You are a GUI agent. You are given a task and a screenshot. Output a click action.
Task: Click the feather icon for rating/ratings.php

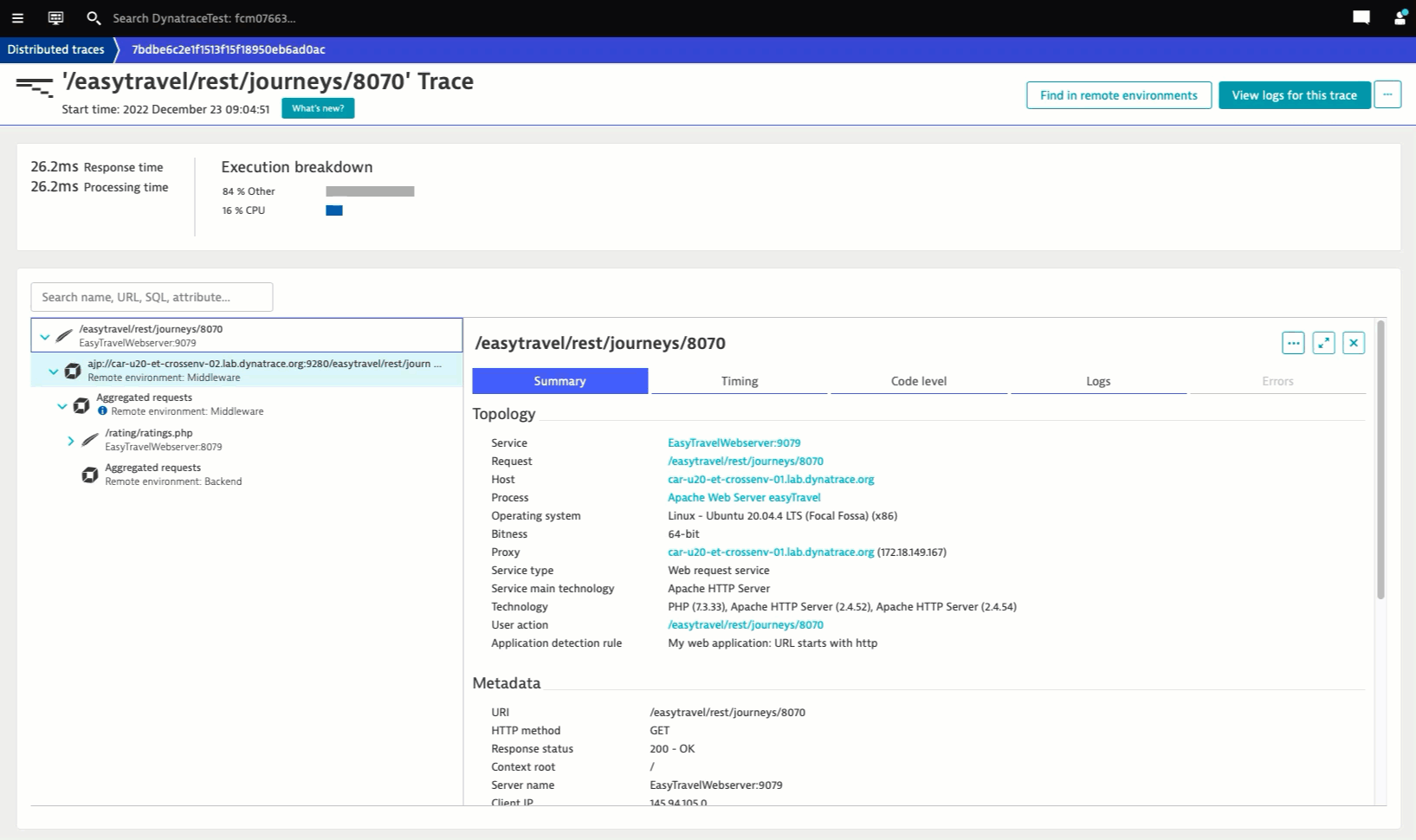(x=90, y=440)
